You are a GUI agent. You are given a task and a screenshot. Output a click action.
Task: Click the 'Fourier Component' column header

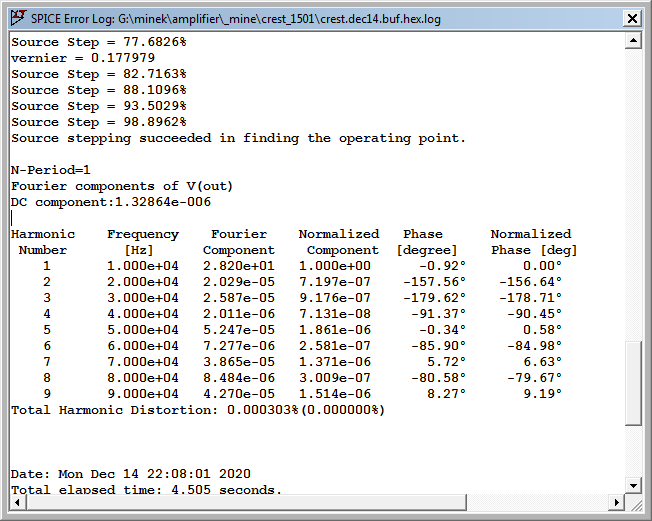[239, 242]
